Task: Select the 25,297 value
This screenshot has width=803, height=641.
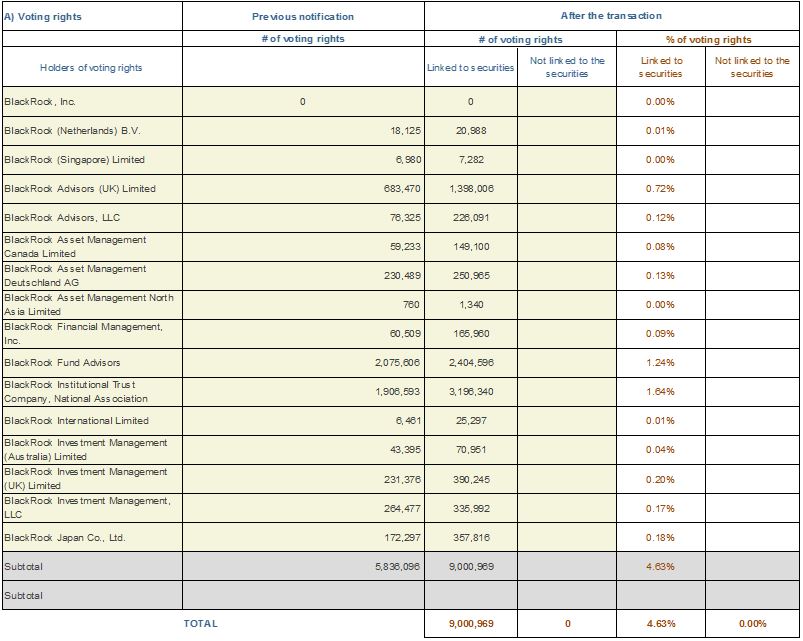Action: click(x=471, y=420)
